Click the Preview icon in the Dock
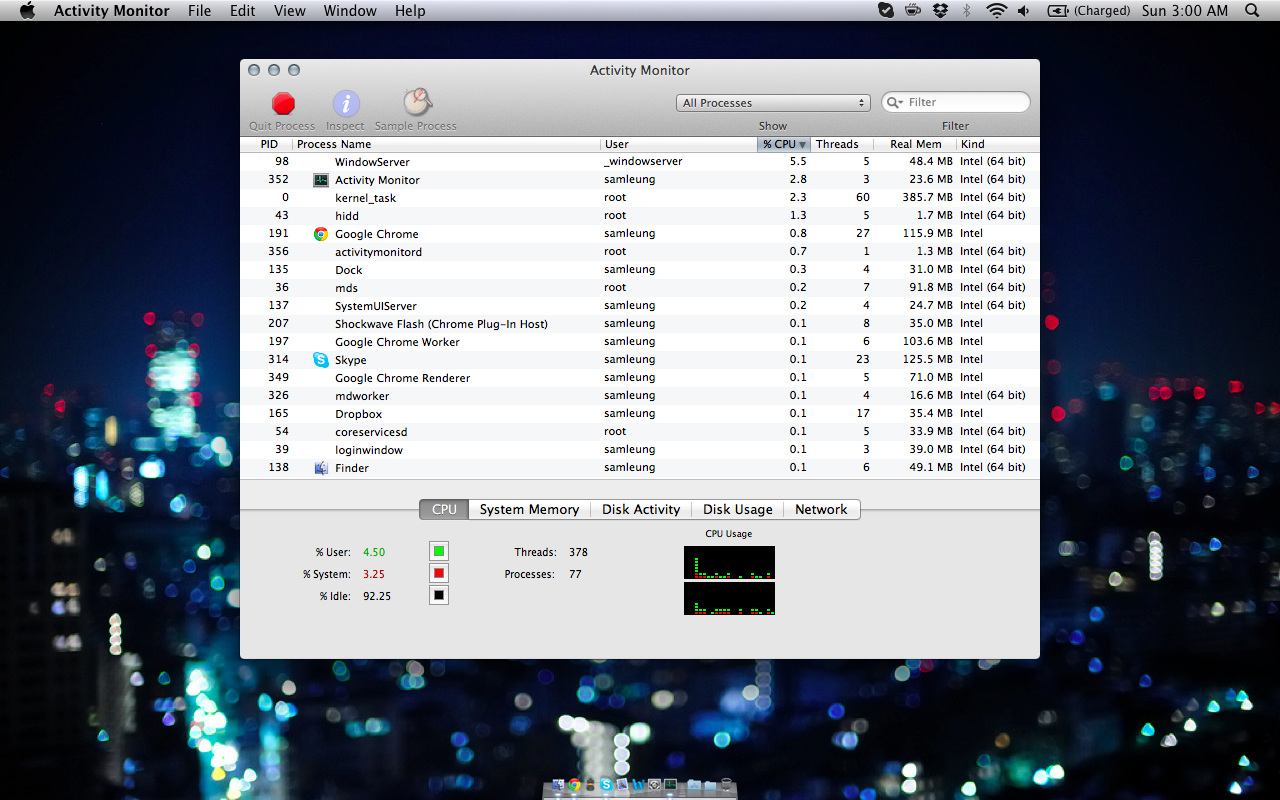This screenshot has height=800, width=1280. (622, 785)
